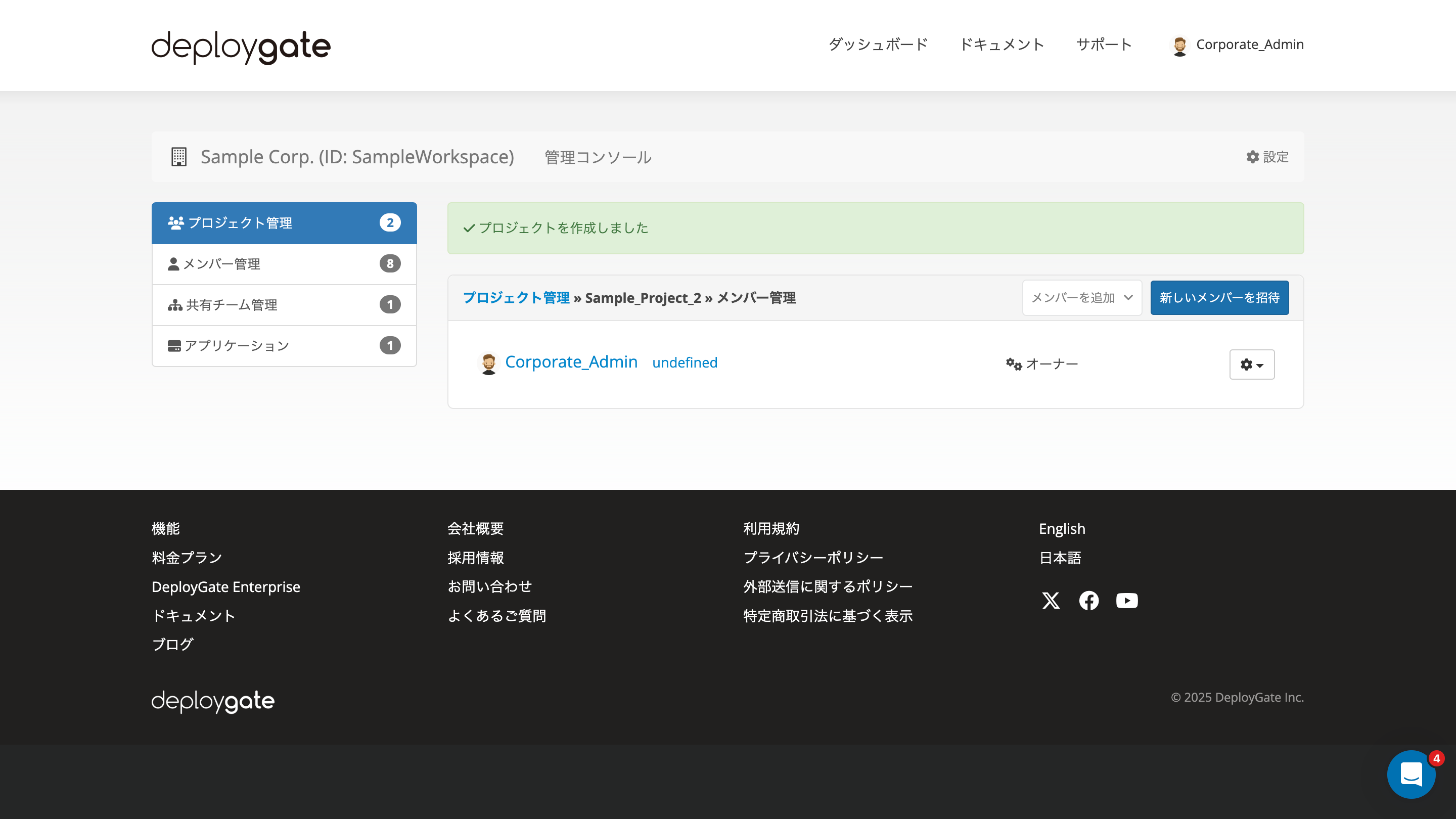
Task: Open workspace 設定 with gear icon
Action: click(x=1267, y=157)
